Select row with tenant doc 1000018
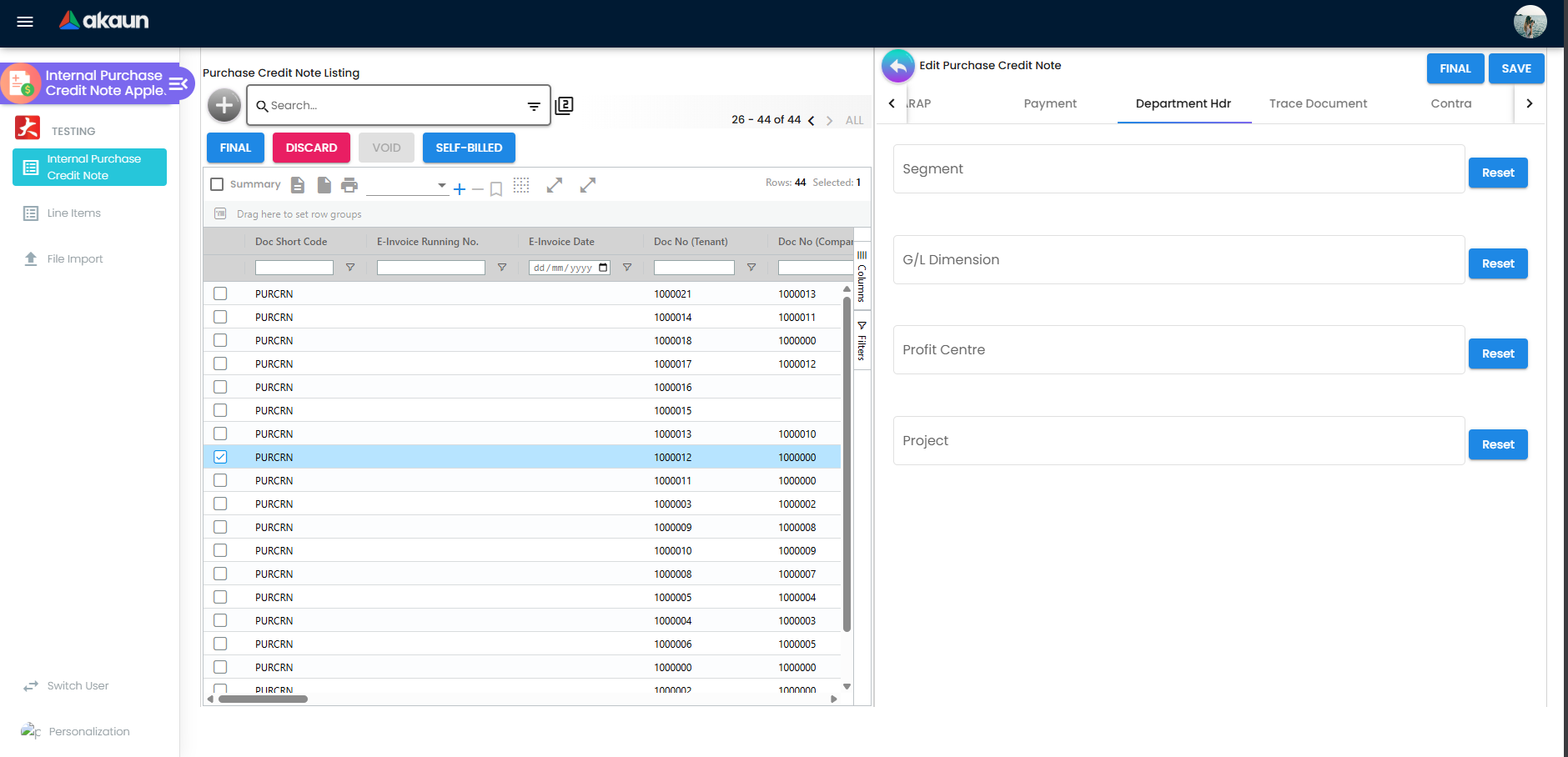The height and width of the screenshot is (757, 1568). (220, 340)
